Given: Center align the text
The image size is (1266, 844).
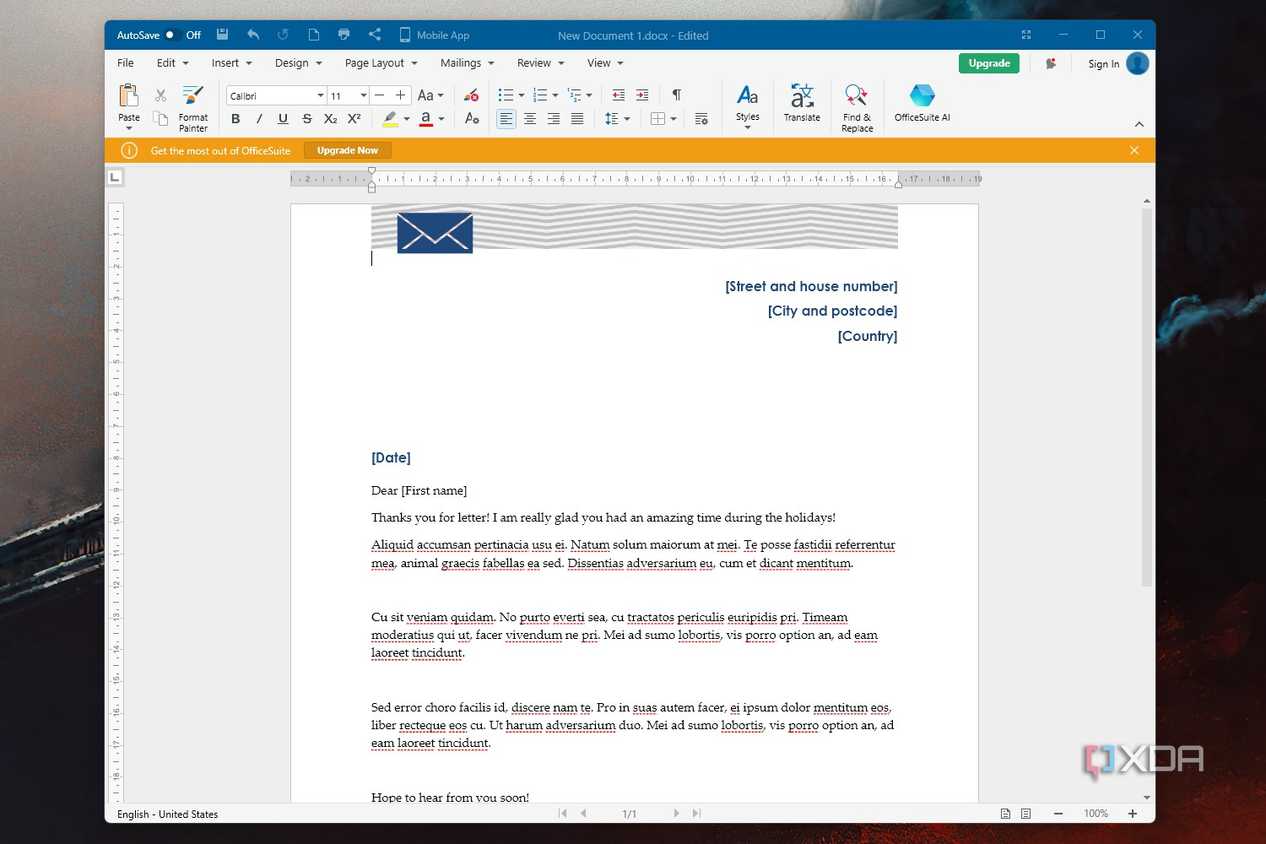Looking at the screenshot, I should pos(530,119).
